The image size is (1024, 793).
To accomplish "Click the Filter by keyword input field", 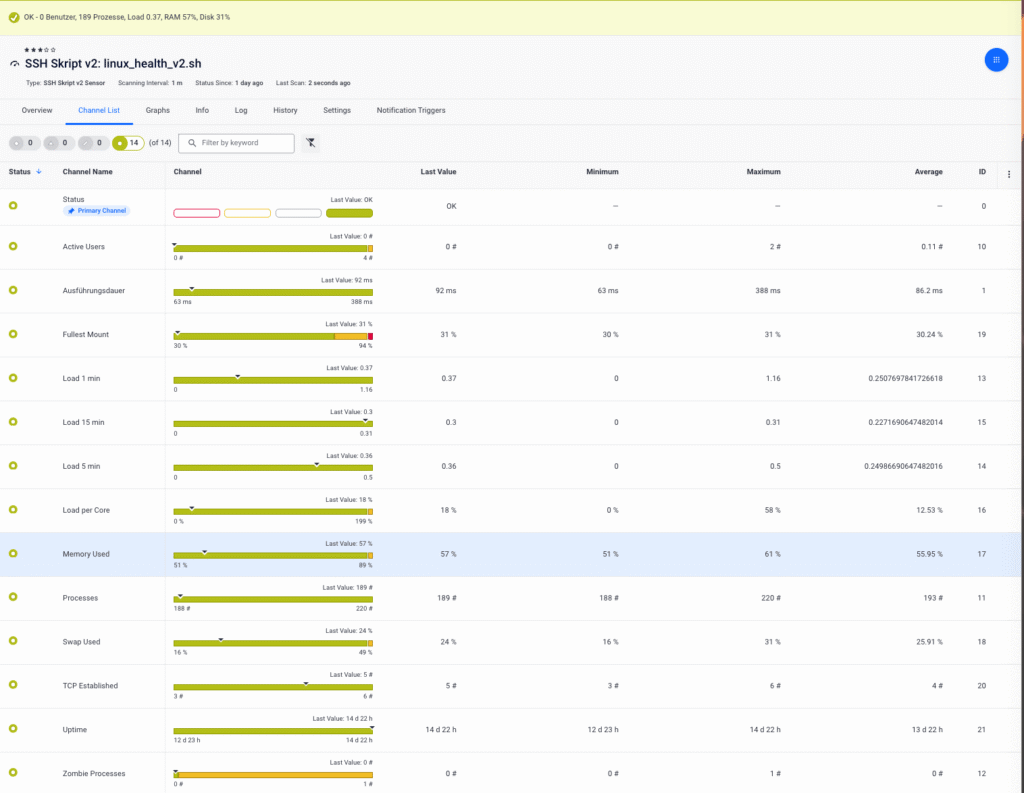I will (236, 142).
